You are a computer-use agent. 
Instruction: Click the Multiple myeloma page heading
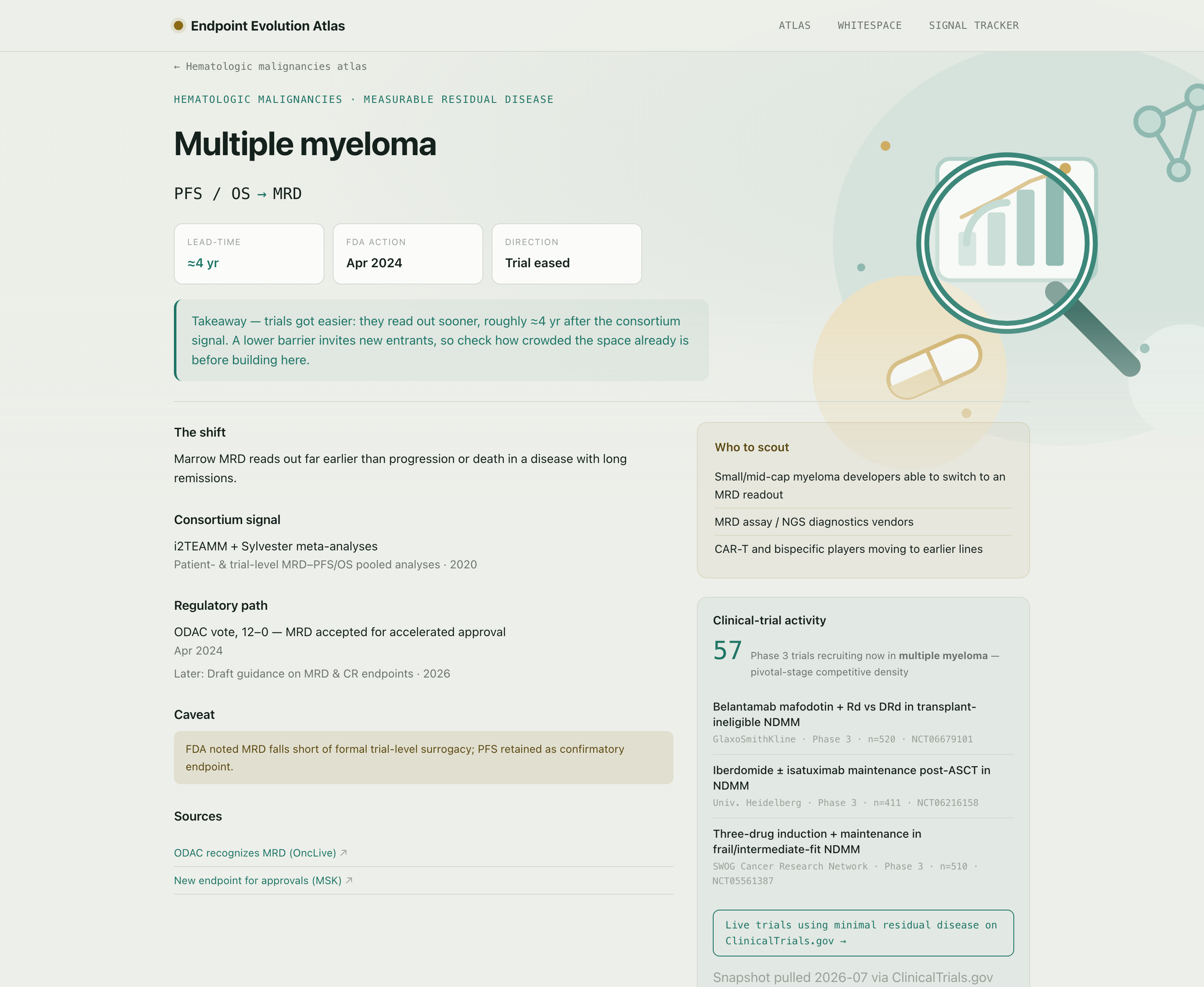(x=305, y=144)
